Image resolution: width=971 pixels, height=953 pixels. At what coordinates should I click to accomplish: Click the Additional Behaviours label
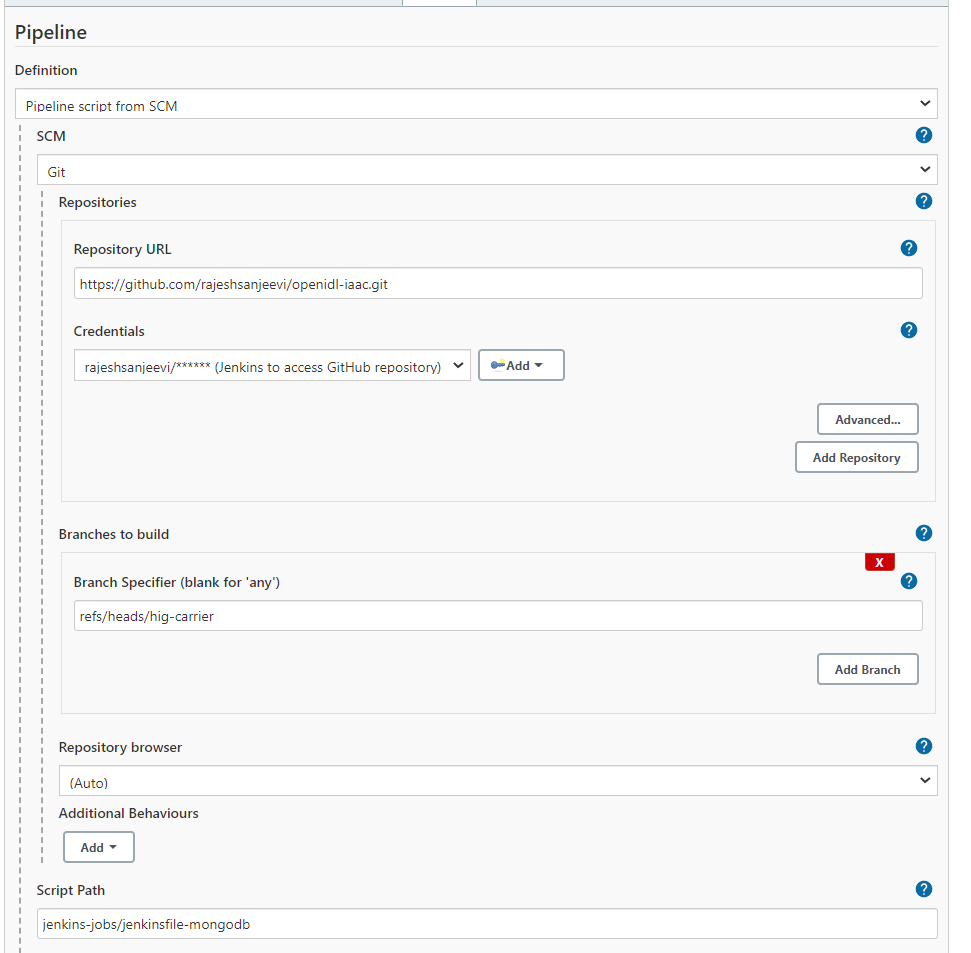(x=128, y=813)
